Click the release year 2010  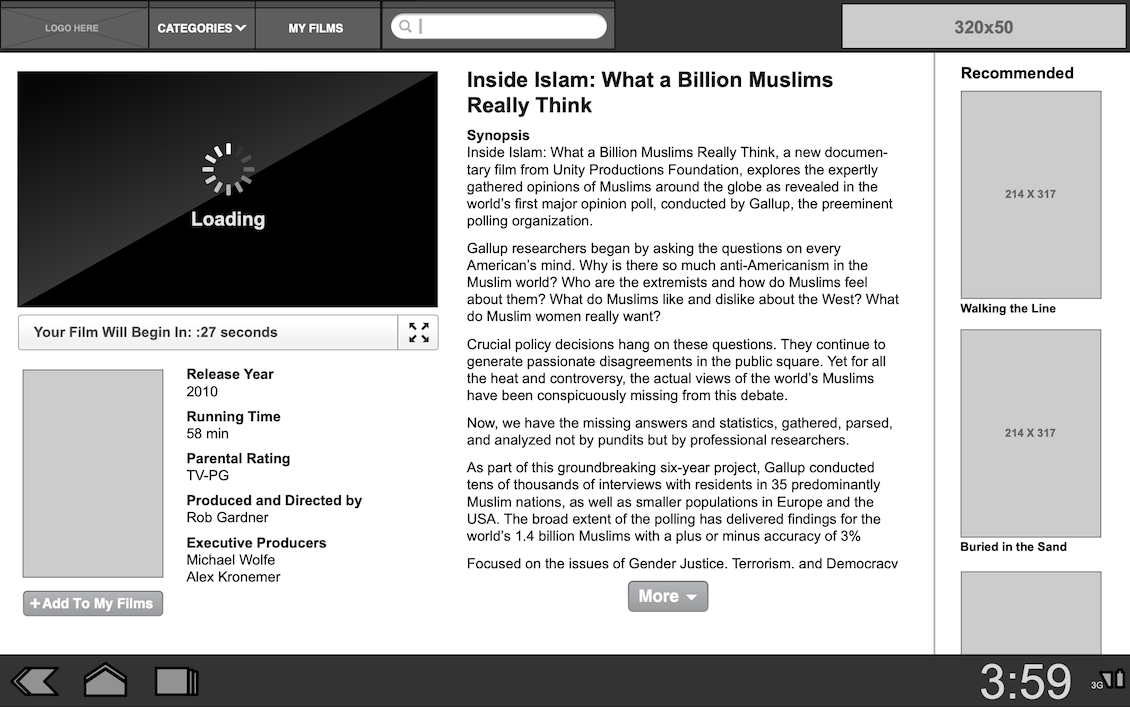(202, 391)
